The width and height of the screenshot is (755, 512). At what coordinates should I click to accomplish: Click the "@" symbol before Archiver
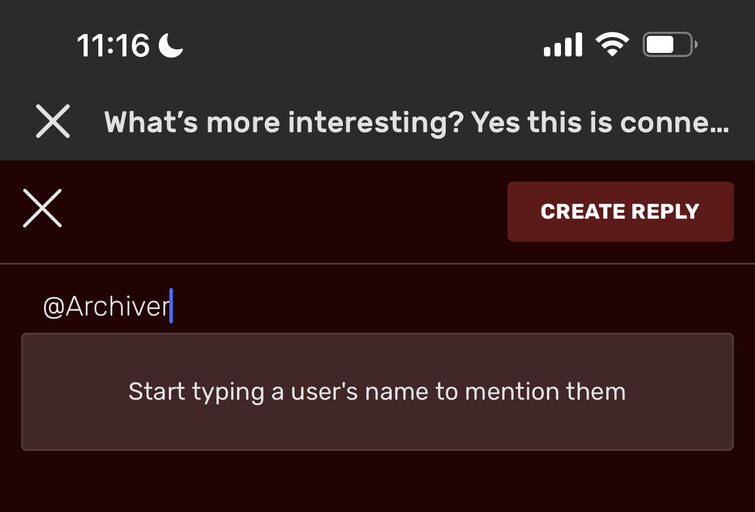pos(53,307)
